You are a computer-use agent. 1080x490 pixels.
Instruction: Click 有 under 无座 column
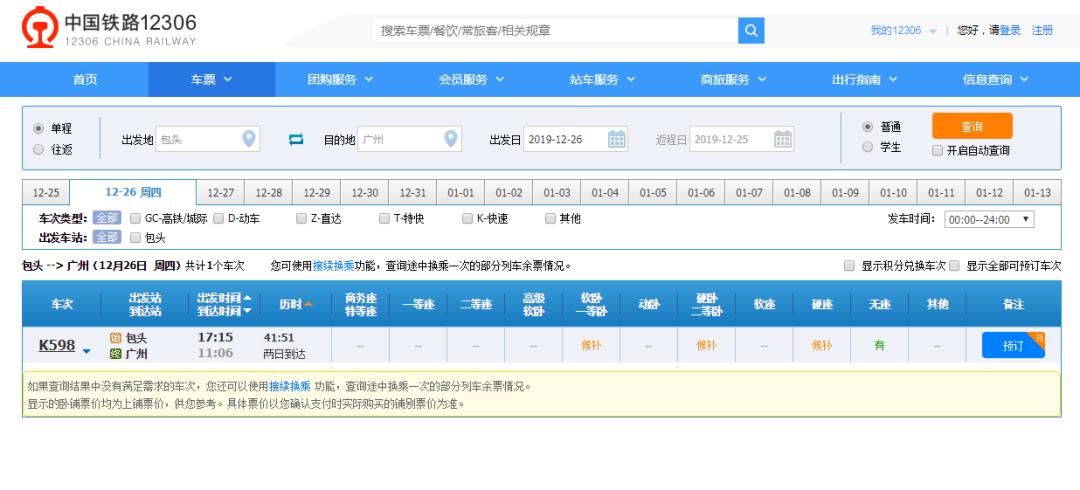click(x=880, y=345)
